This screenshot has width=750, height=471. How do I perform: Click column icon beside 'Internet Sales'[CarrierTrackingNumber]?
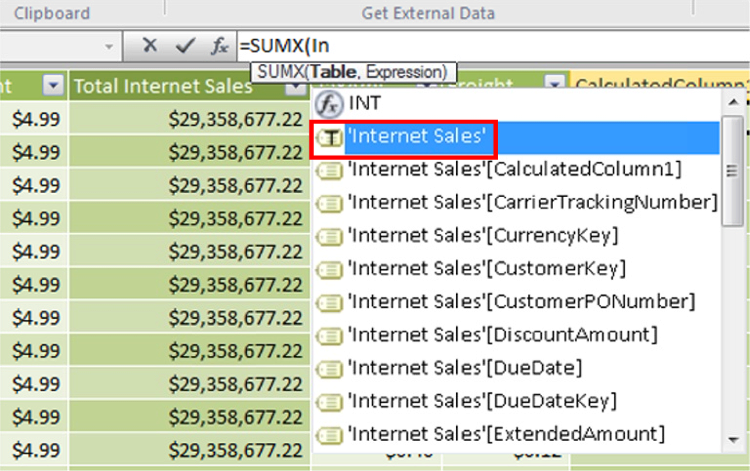tap(330, 204)
